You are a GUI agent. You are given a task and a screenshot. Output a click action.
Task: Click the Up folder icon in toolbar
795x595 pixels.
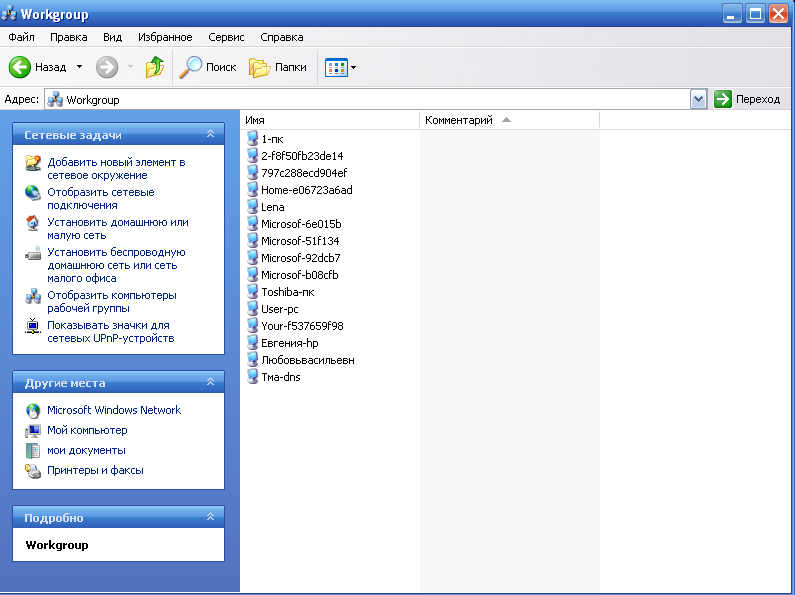click(x=155, y=67)
